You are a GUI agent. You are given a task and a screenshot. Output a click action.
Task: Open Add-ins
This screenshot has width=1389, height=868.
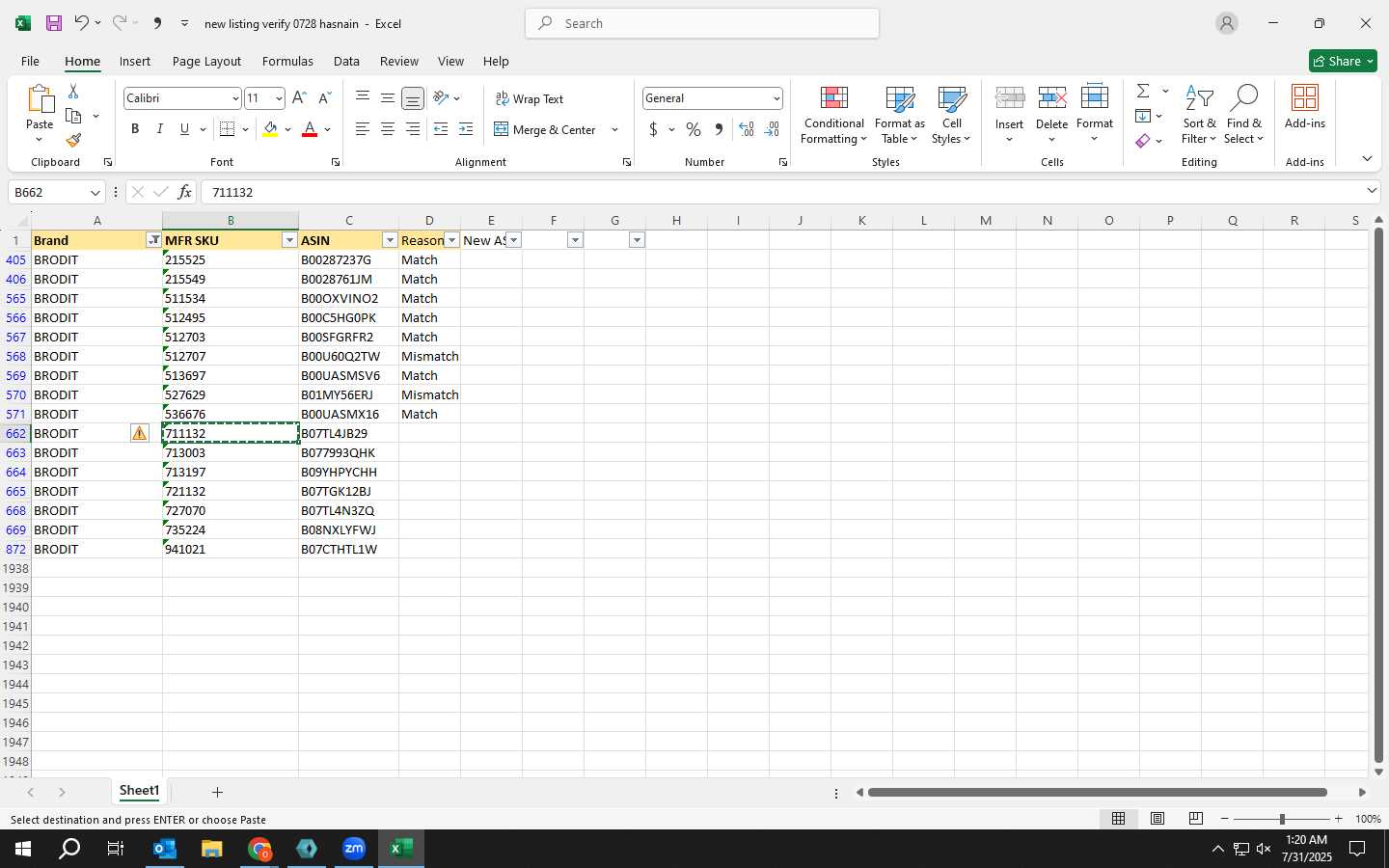pyautogui.click(x=1305, y=108)
